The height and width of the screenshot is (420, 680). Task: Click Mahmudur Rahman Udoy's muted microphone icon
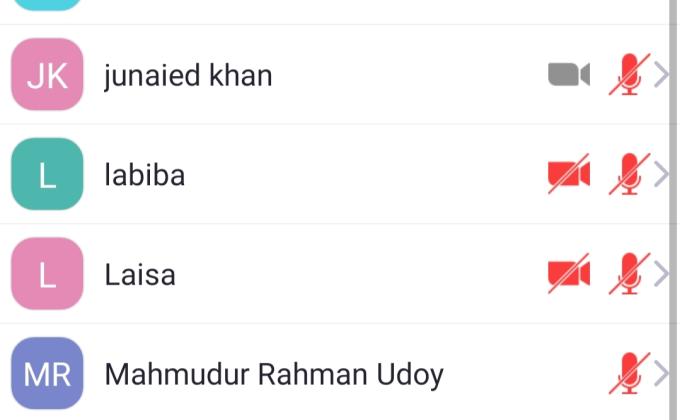click(629, 373)
